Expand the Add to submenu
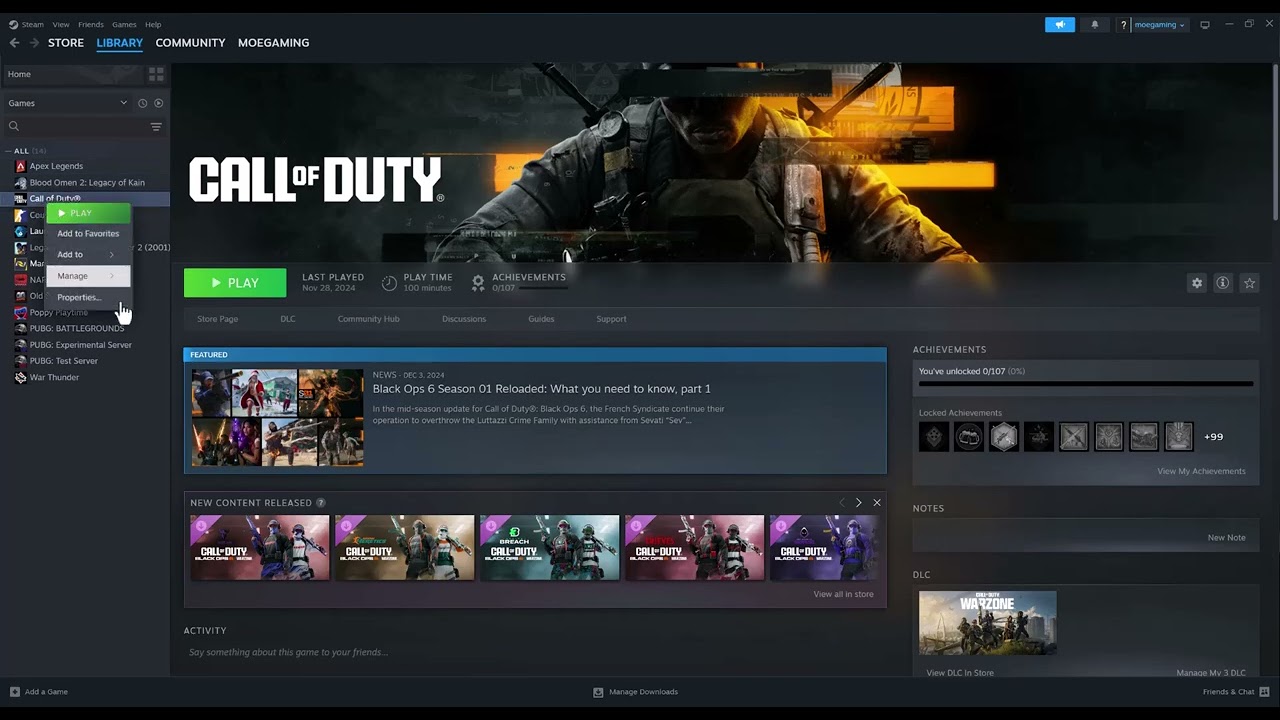This screenshot has height=720, width=1280. (x=88, y=254)
